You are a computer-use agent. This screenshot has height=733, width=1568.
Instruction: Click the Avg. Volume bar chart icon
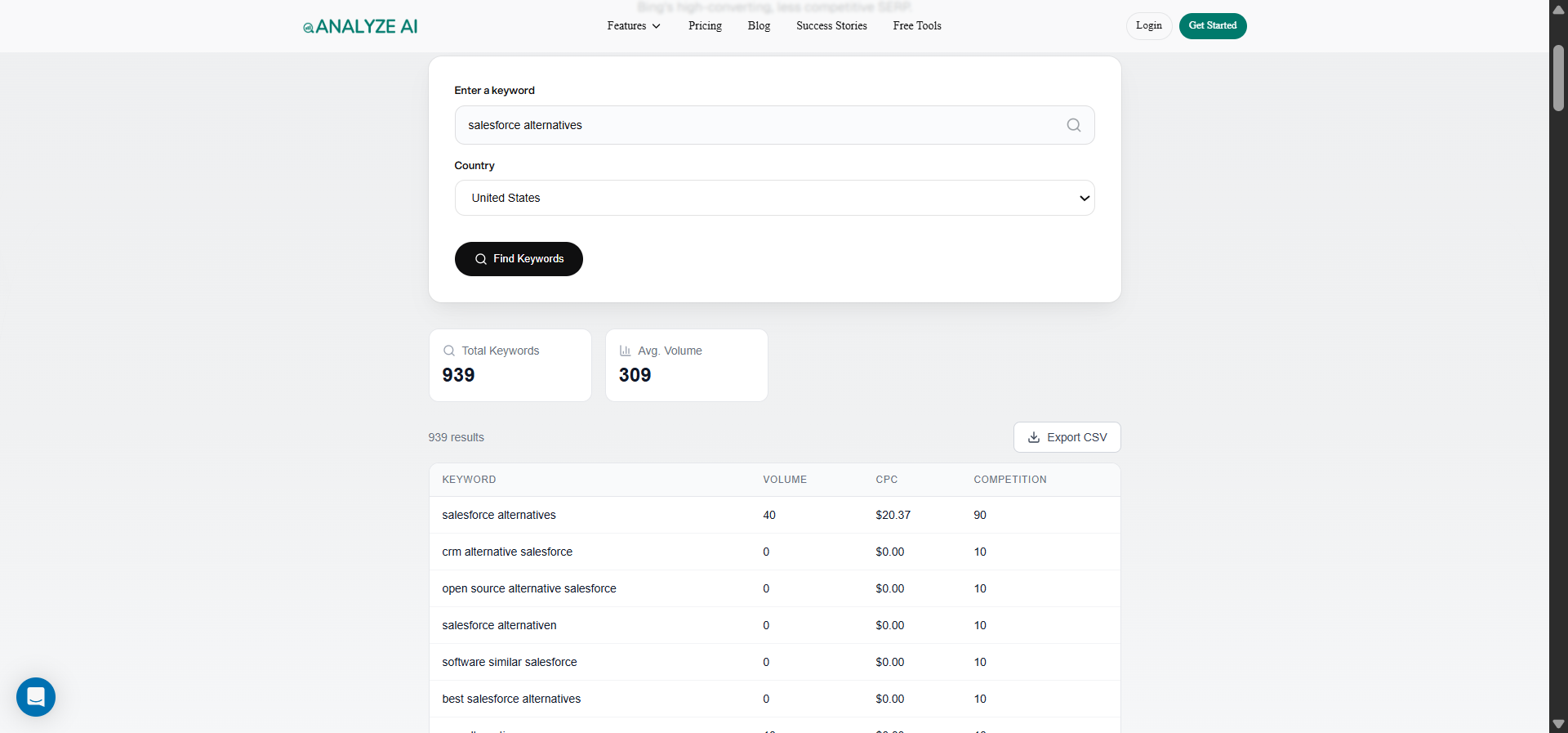(x=626, y=351)
